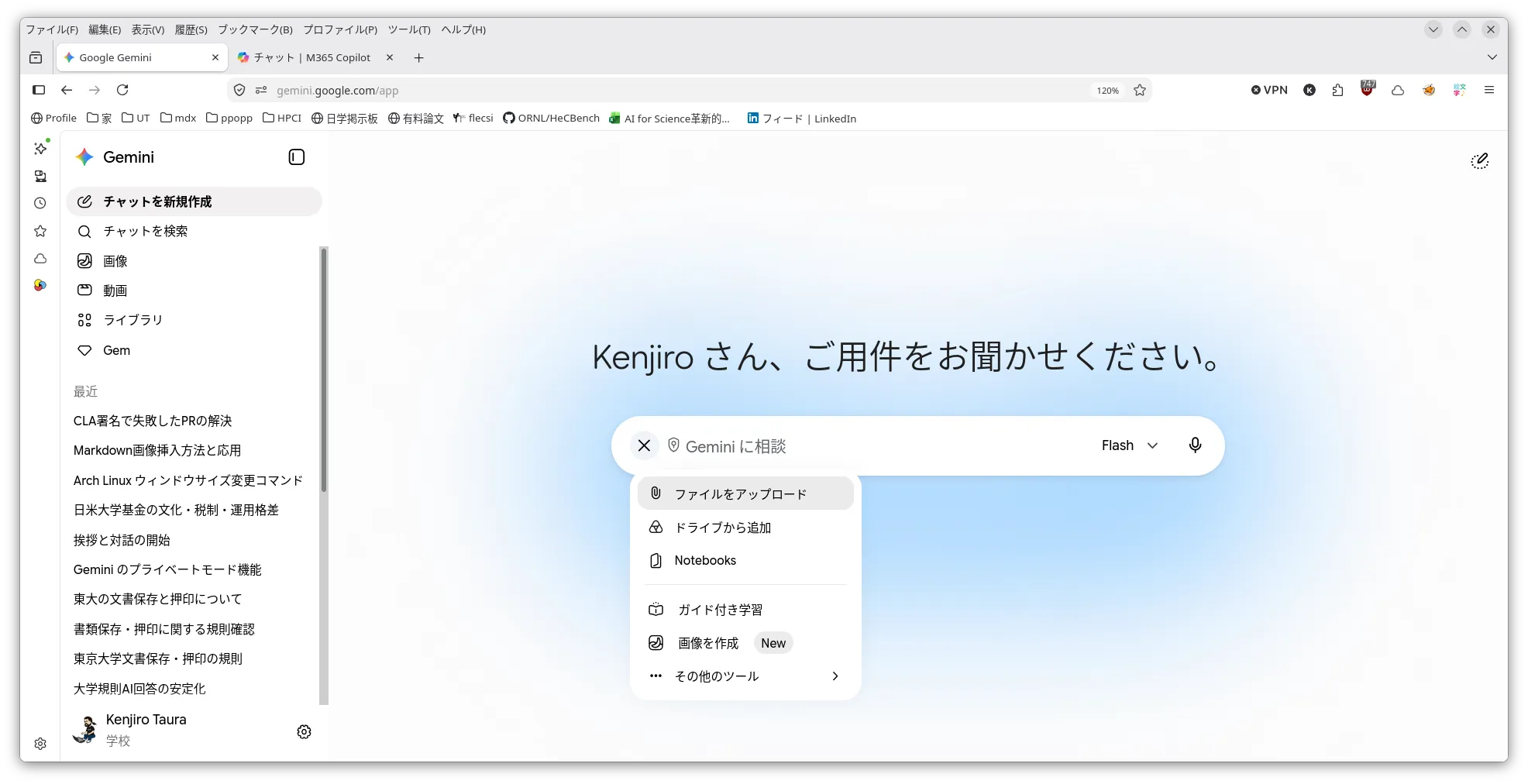Choose ドライブから追加 option
Image resolution: width=1528 pixels, height=784 pixels.
point(745,528)
